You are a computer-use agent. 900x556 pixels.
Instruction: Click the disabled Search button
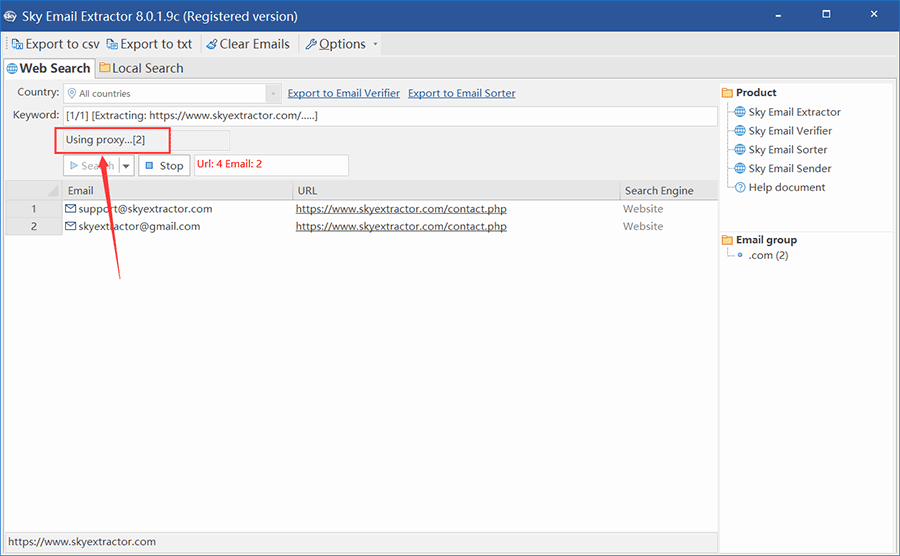[91, 166]
